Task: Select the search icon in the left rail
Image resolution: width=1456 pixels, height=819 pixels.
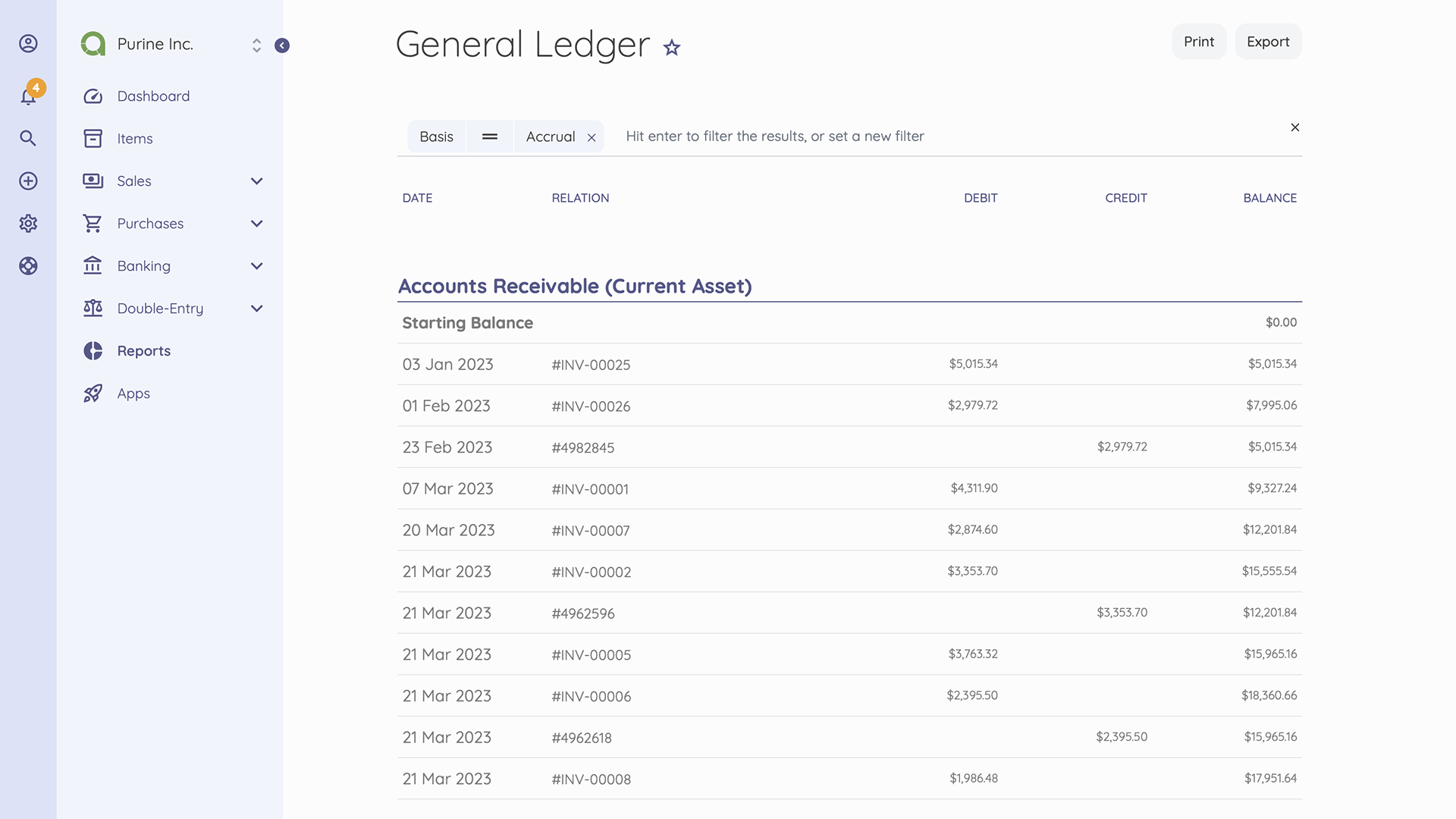Action: pos(28,138)
